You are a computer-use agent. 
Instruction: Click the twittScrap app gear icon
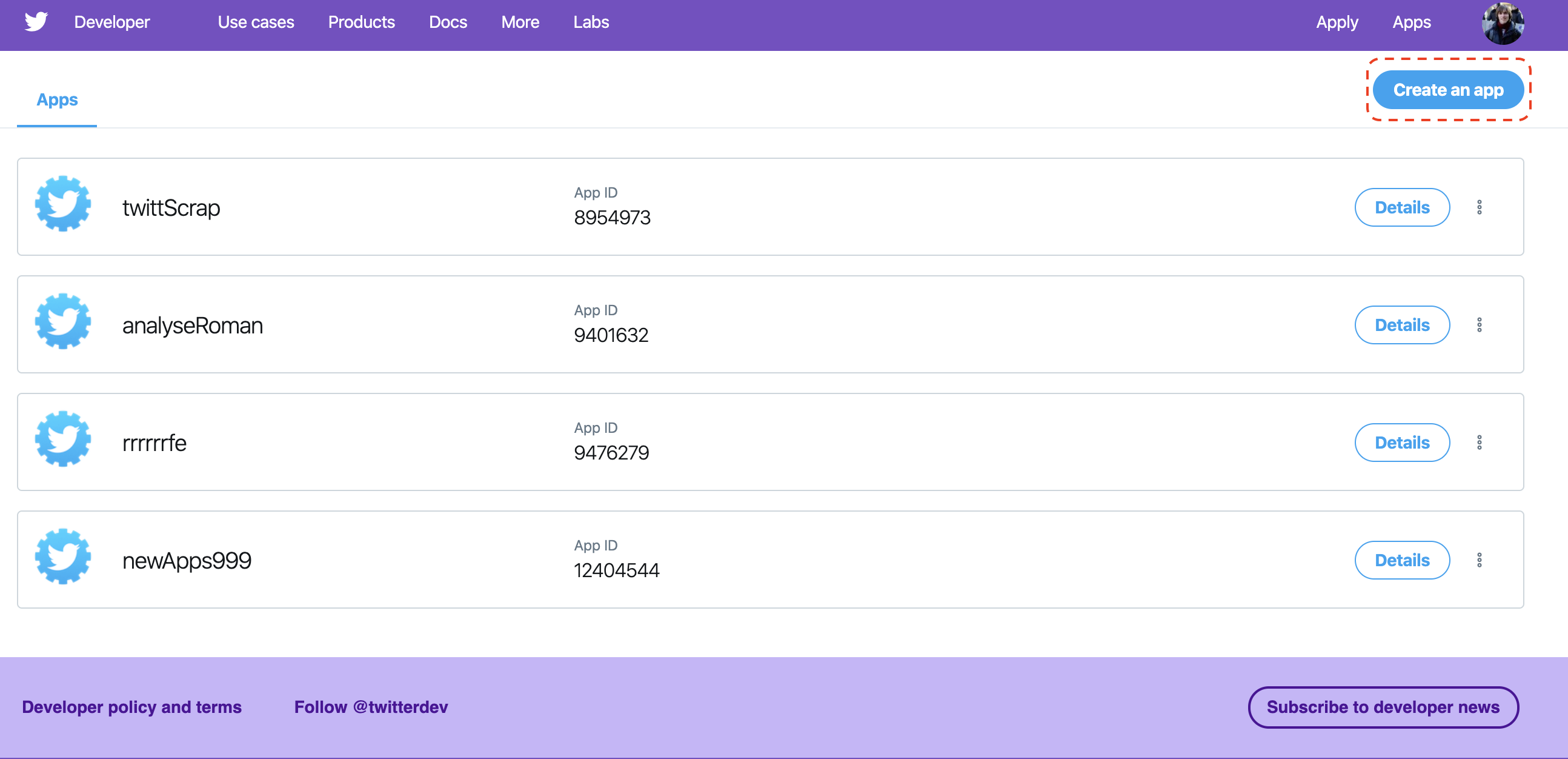62,204
